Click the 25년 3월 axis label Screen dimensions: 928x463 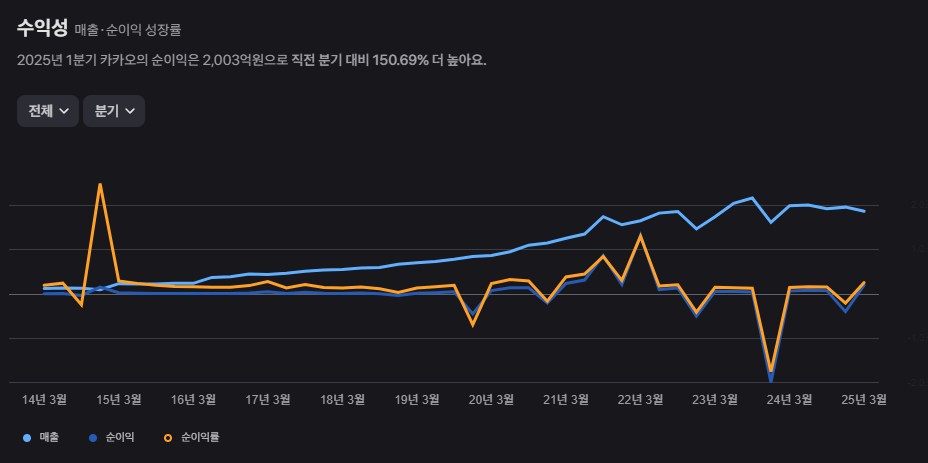864,400
